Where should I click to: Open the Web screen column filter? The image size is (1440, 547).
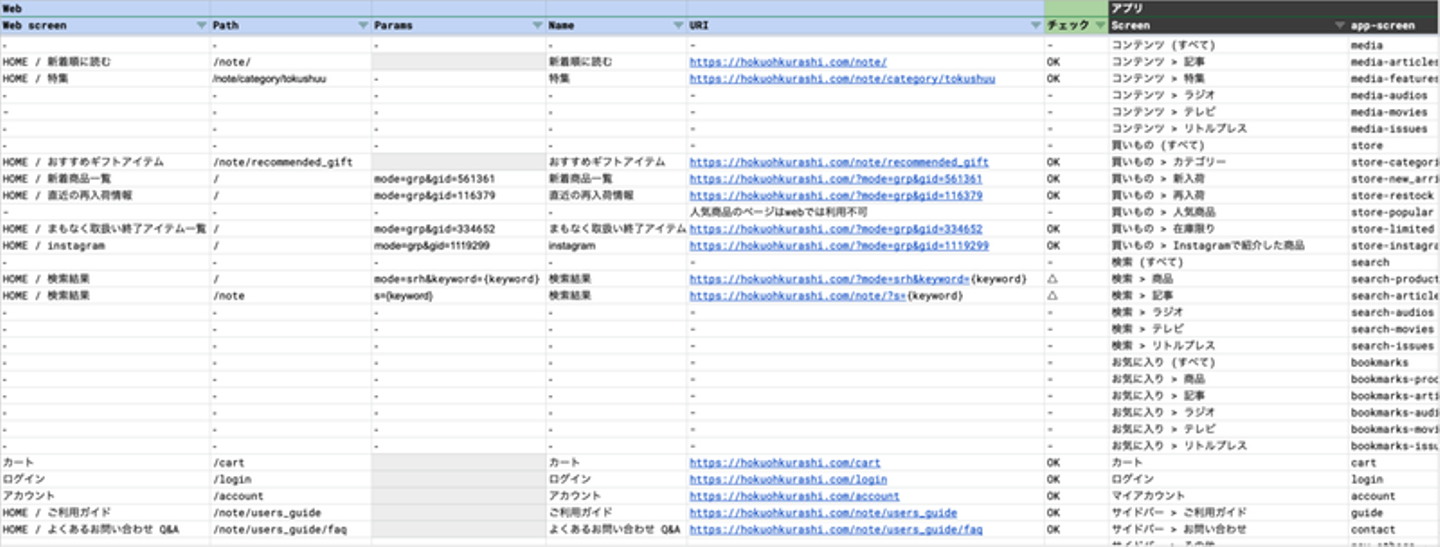click(x=201, y=26)
